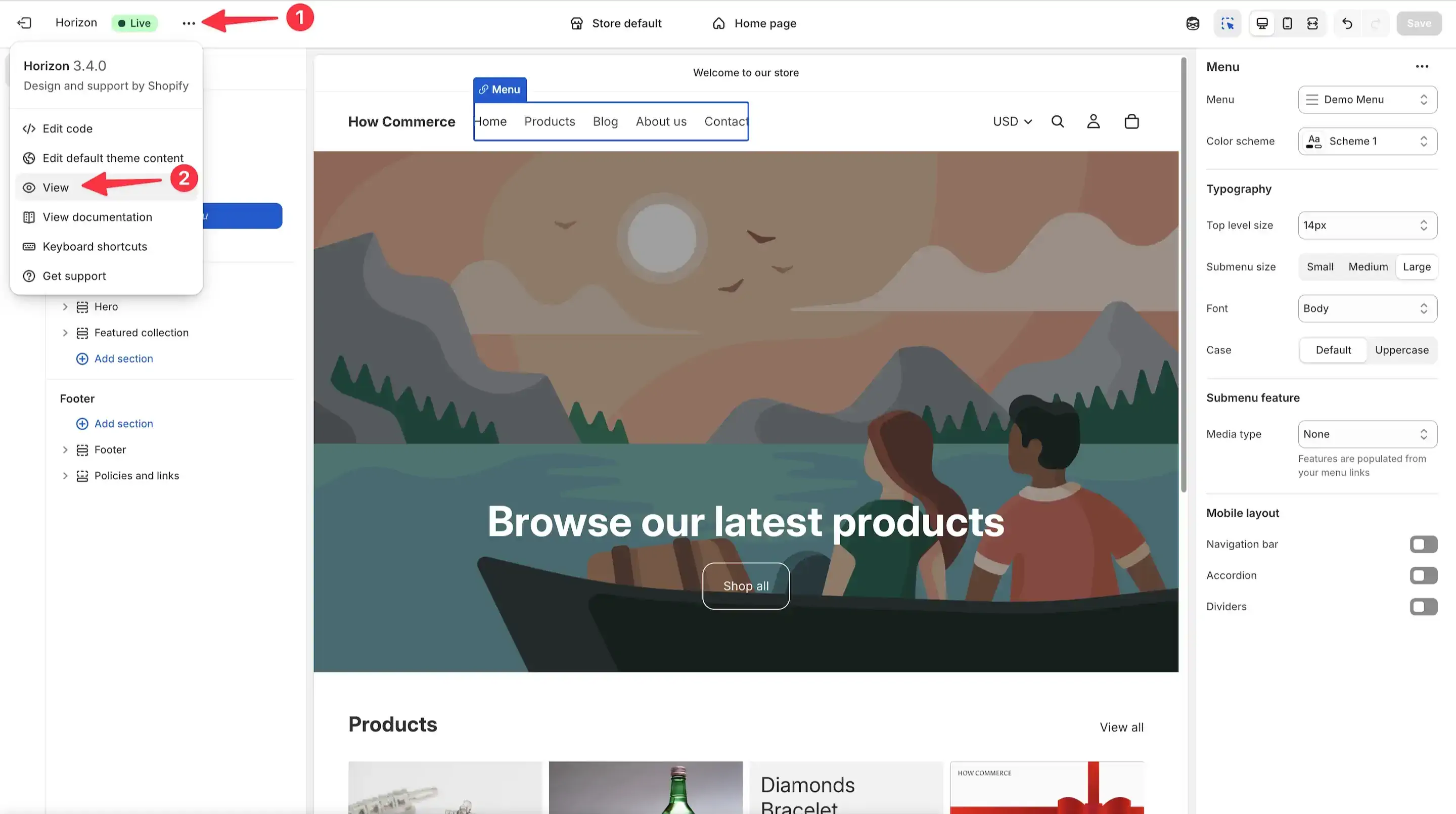Click the preview vertical scrollbar
This screenshot has width=1456, height=814.
[x=1184, y=275]
